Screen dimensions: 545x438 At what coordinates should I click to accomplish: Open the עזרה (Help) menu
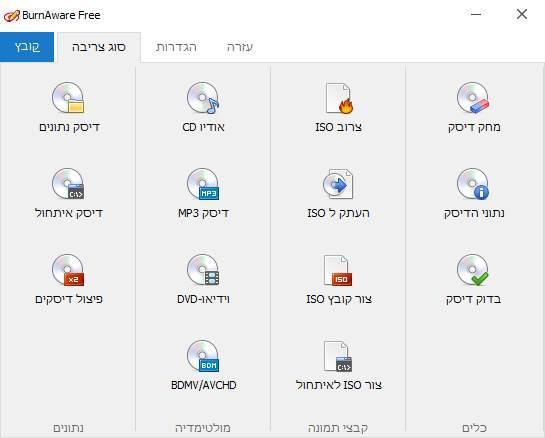[240, 47]
